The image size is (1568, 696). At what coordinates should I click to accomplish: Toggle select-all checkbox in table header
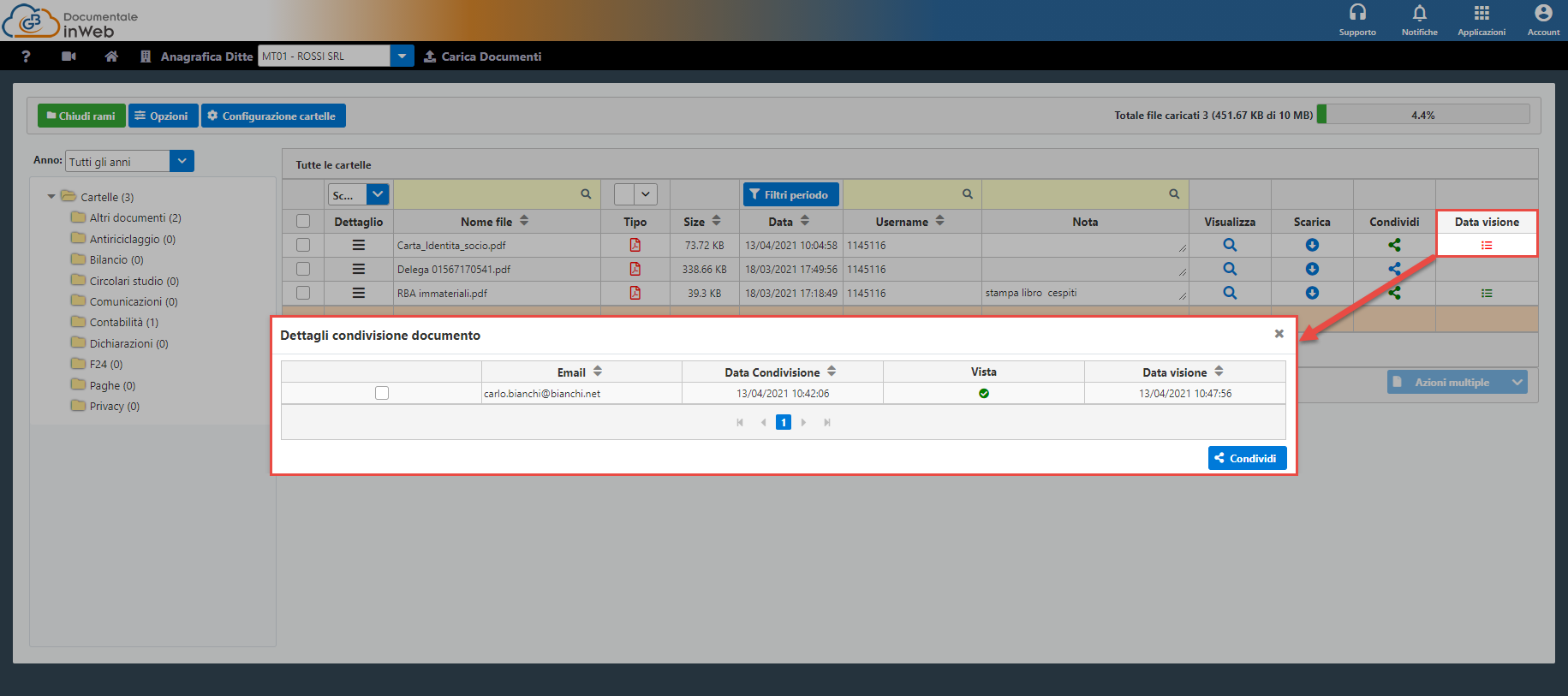click(303, 221)
